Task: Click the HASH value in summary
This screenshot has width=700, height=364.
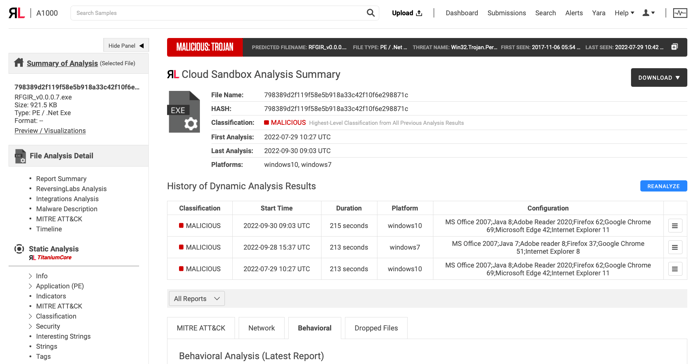Action: coord(336,109)
